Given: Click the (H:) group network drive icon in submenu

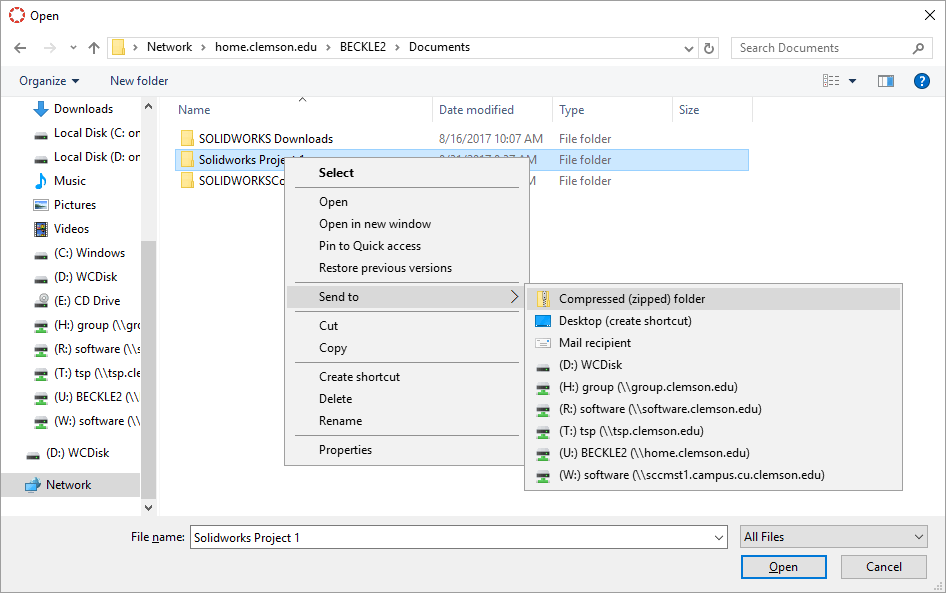Looking at the screenshot, I should pyautogui.click(x=543, y=388).
